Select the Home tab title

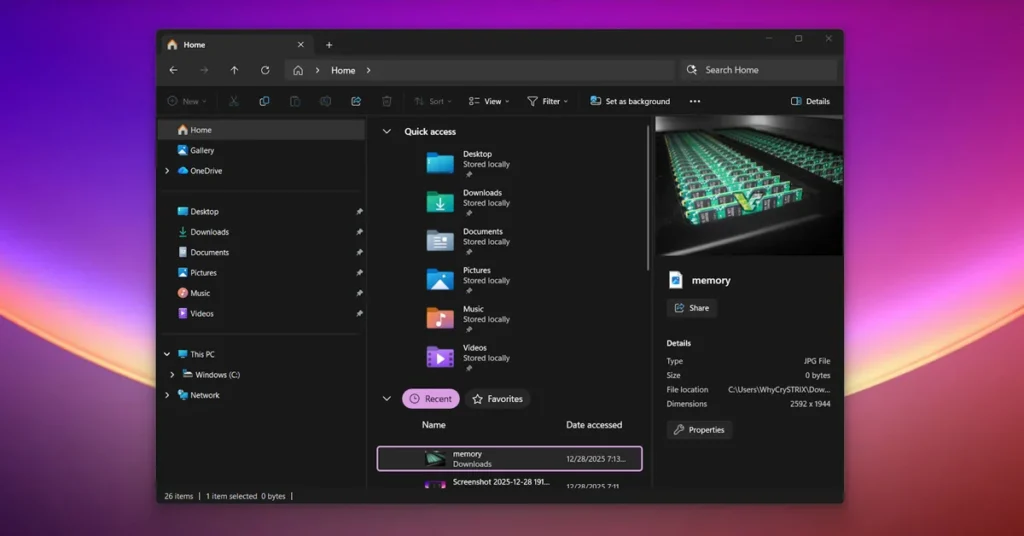coord(194,45)
